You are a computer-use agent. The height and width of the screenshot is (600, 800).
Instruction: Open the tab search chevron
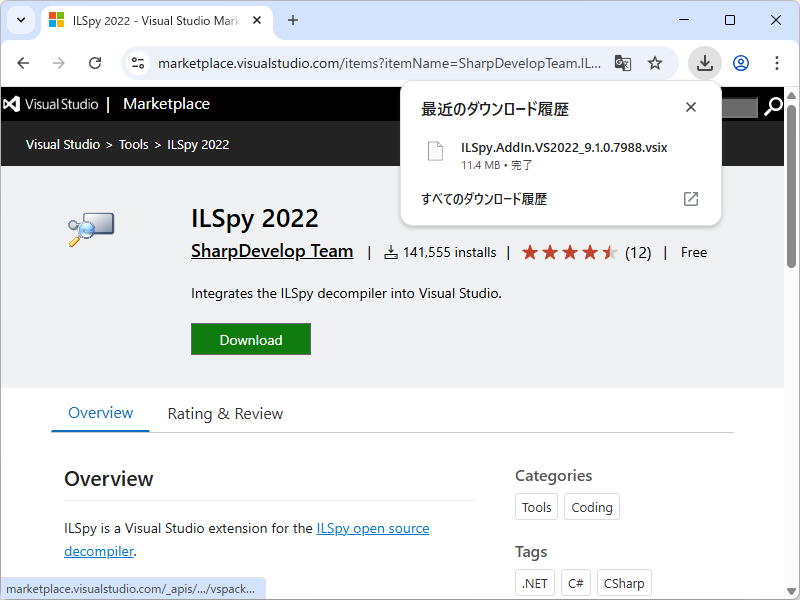point(20,20)
